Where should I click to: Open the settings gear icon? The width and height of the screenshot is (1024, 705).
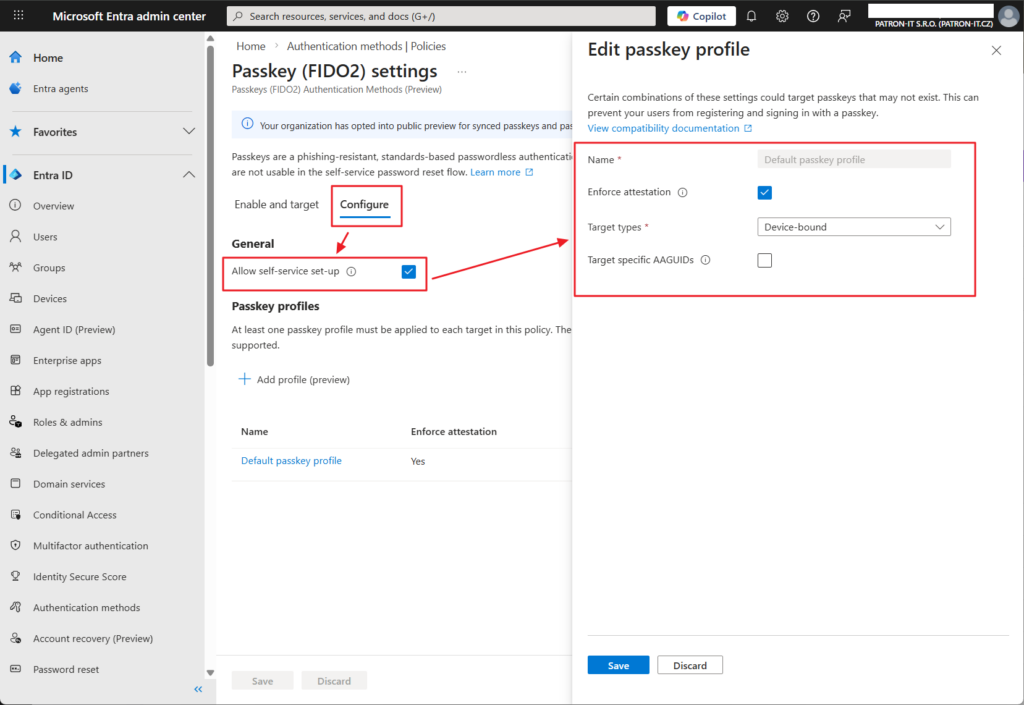[782, 16]
